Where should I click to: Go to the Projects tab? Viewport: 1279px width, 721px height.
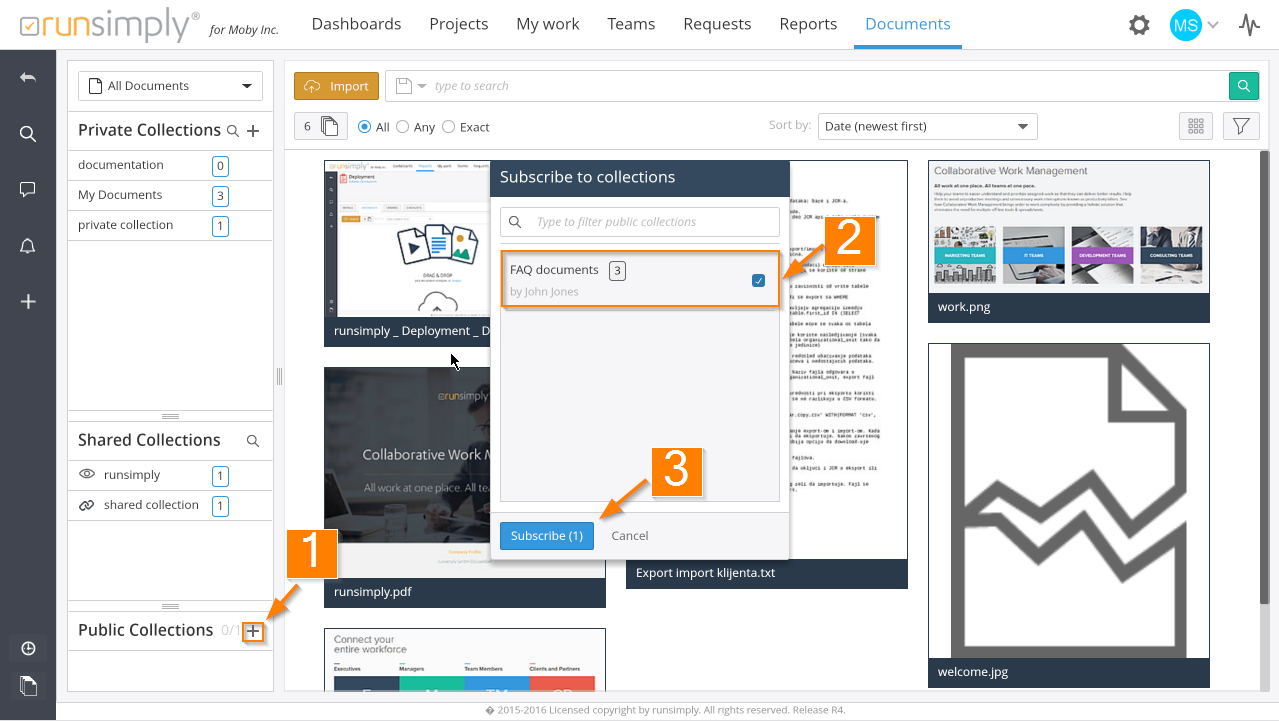click(x=458, y=24)
